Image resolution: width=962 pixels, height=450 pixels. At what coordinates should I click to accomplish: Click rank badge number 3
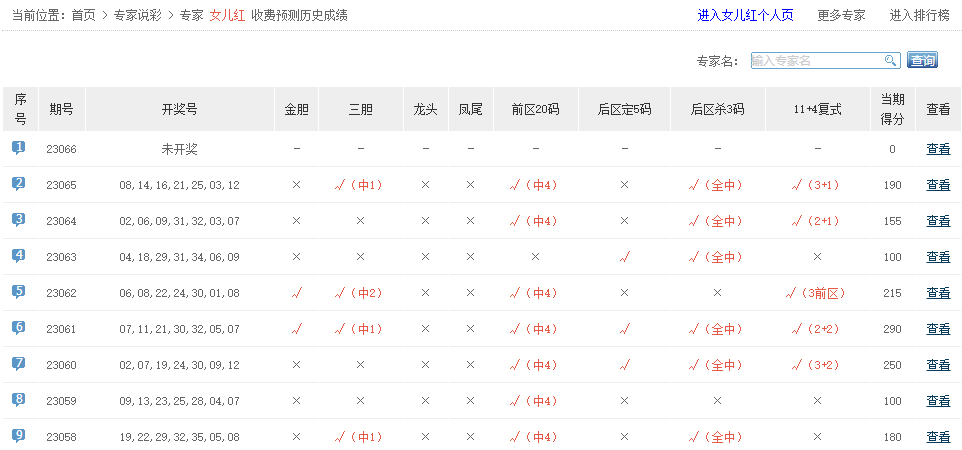click(x=19, y=220)
